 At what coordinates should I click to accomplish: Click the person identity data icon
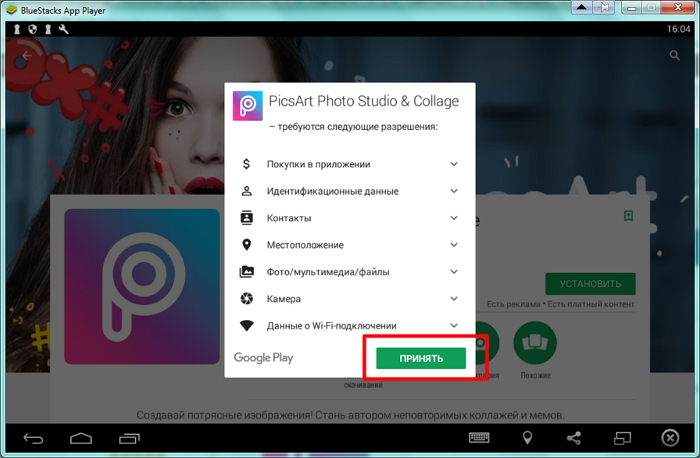tap(246, 191)
